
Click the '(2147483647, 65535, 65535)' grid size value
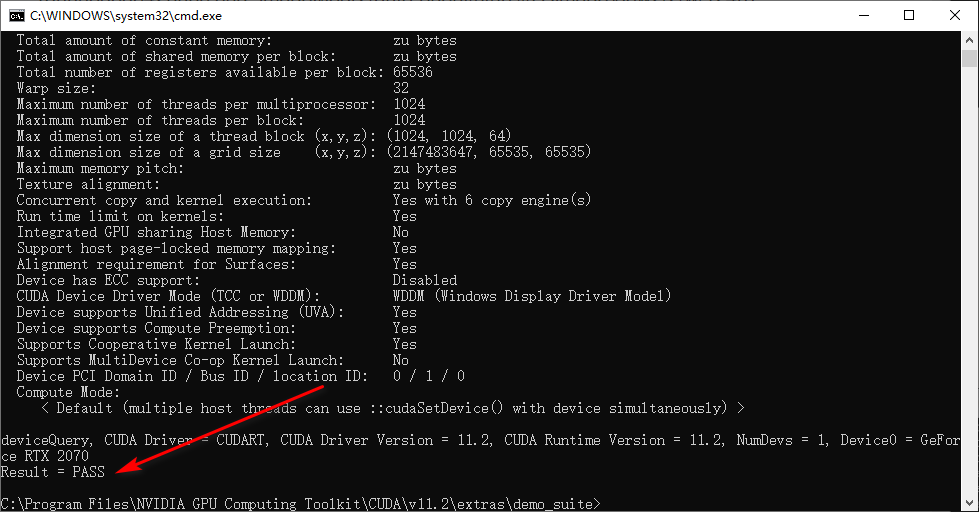490,152
